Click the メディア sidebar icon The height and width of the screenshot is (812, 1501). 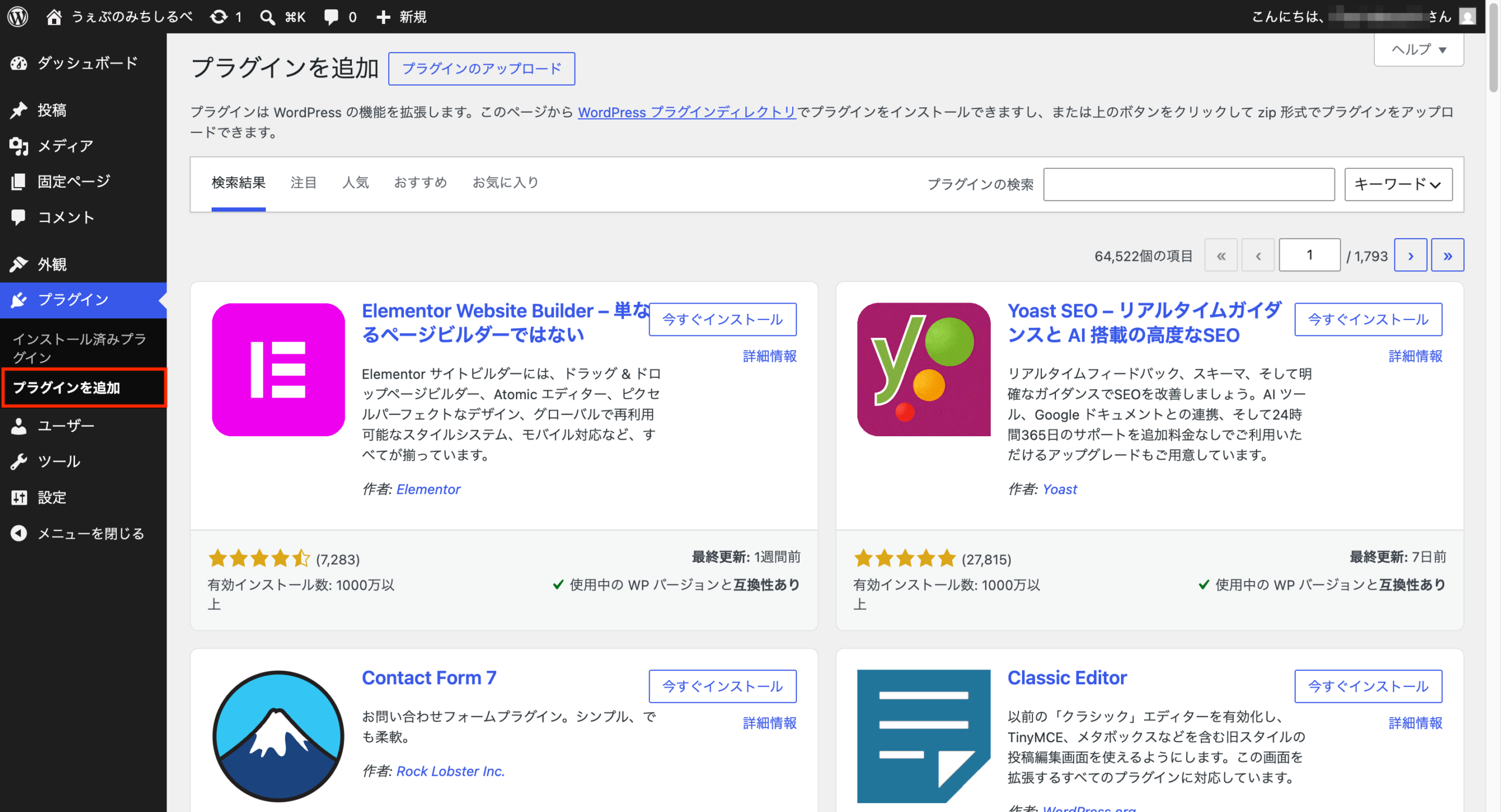19,145
